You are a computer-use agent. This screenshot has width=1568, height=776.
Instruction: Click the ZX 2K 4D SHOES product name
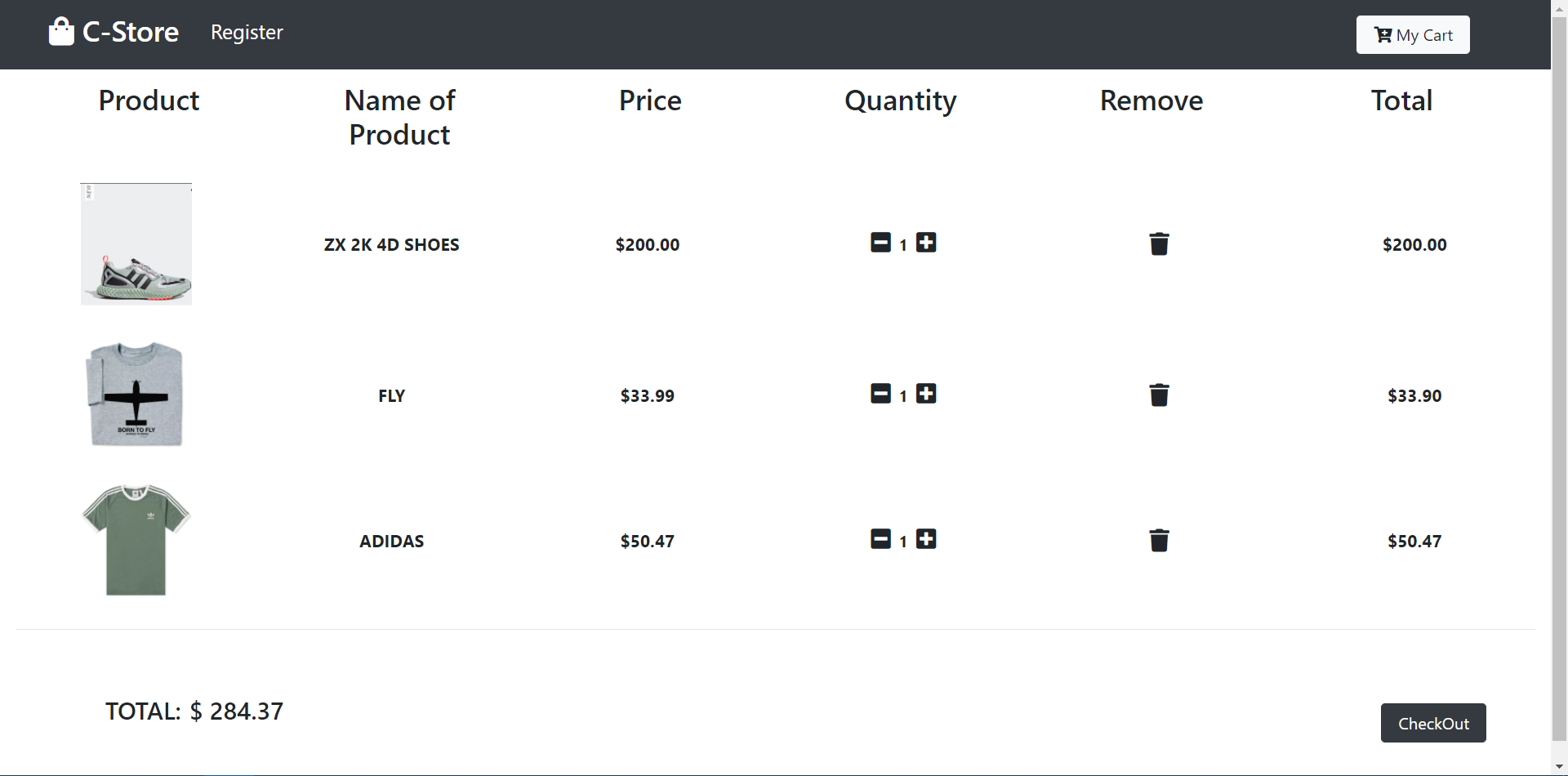pyautogui.click(x=392, y=245)
